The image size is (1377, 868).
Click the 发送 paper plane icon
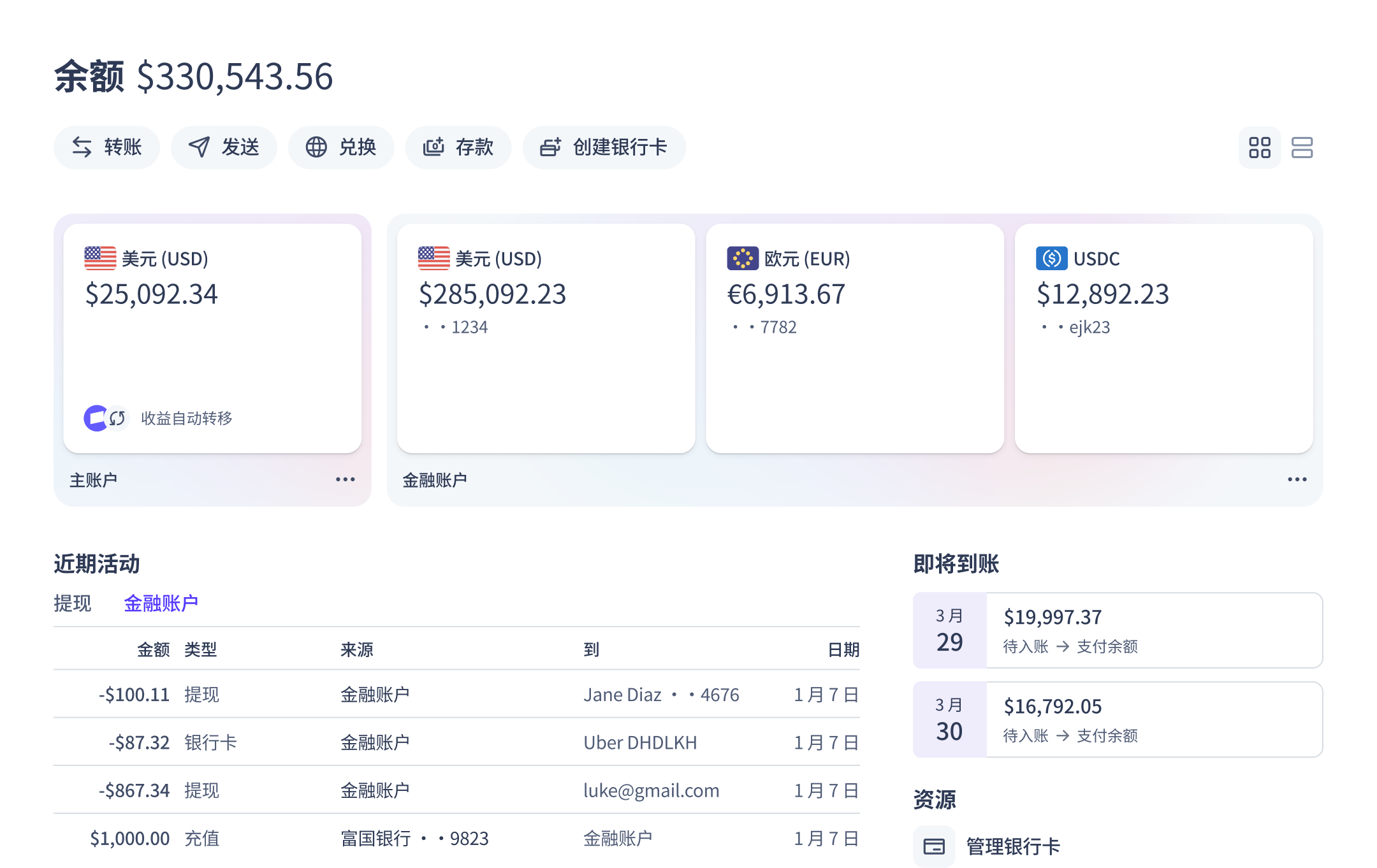click(x=199, y=147)
